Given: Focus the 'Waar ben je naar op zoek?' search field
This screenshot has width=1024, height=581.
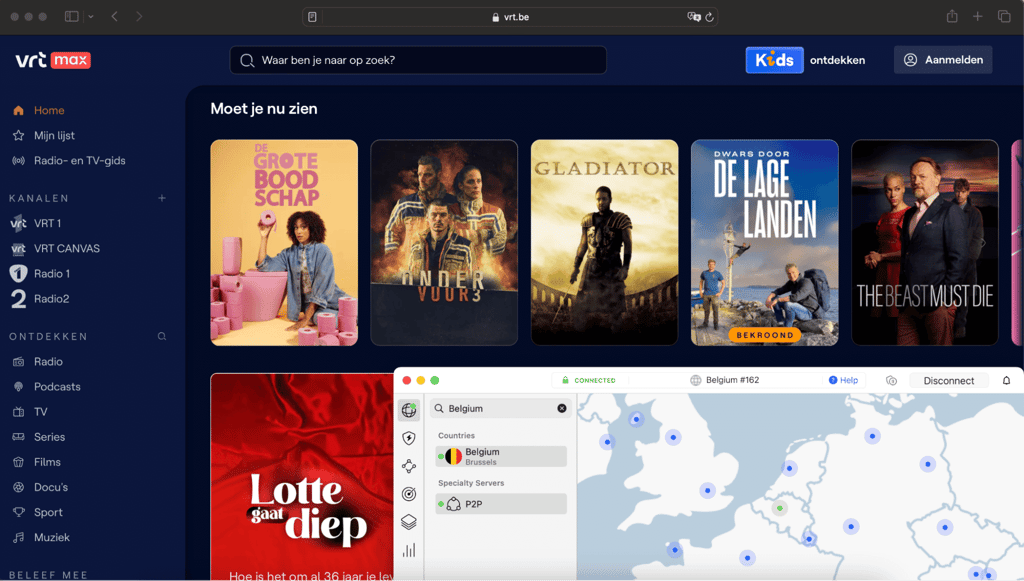Looking at the screenshot, I should tap(418, 60).
